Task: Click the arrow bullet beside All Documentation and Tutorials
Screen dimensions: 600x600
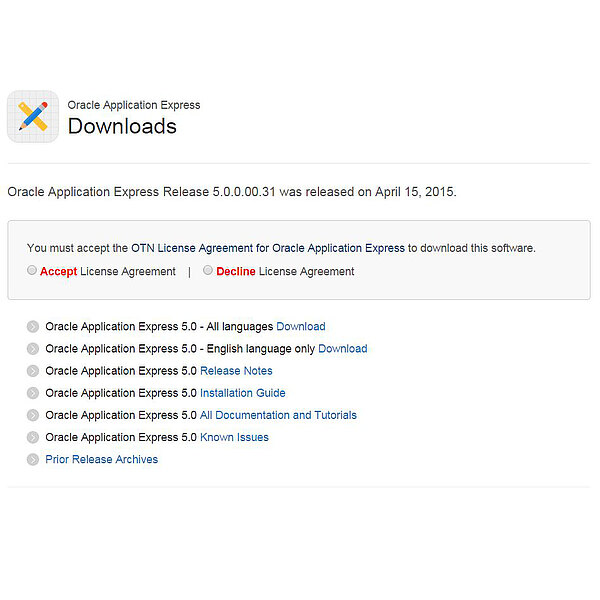Action: point(33,415)
